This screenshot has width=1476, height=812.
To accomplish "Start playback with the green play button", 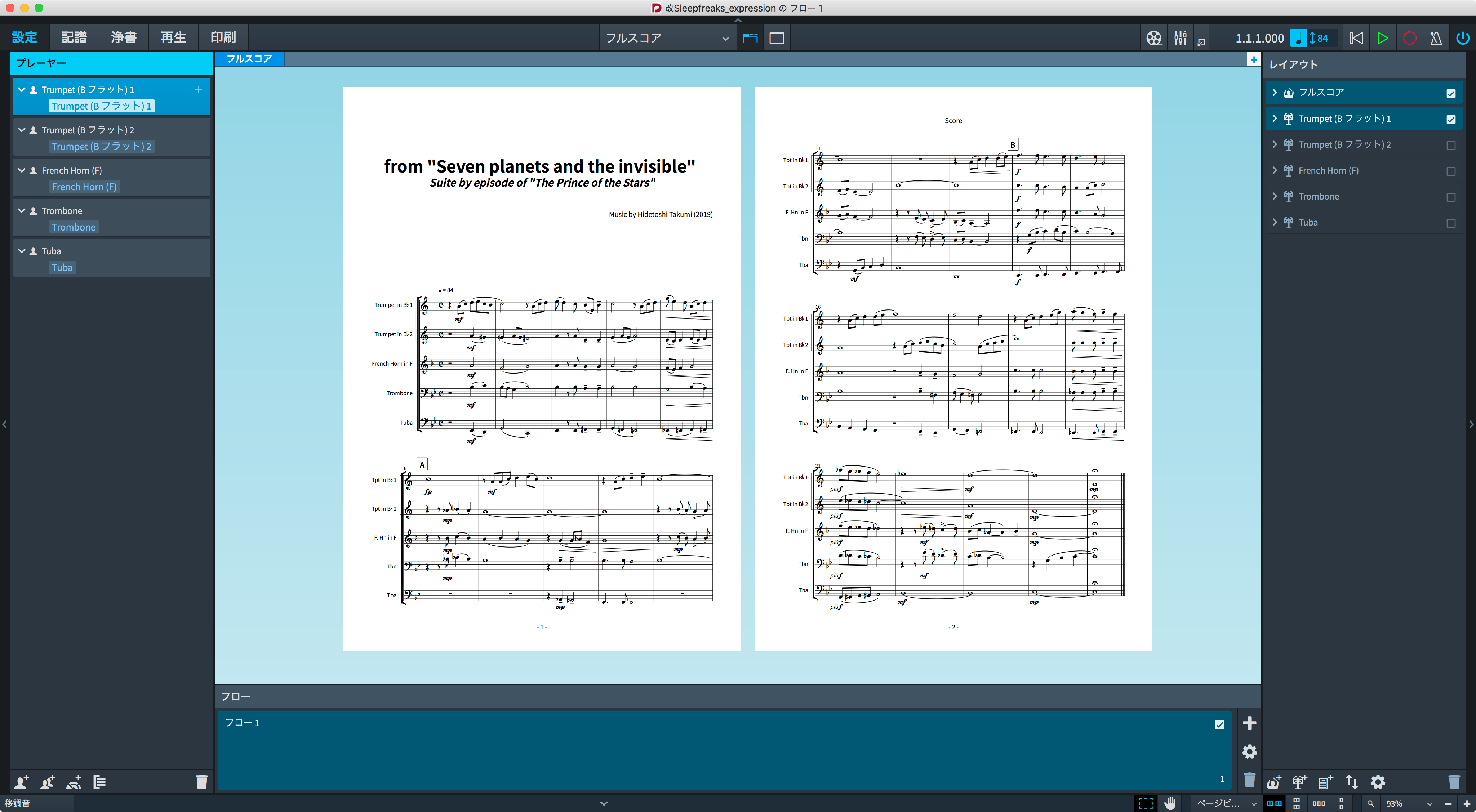I will click(1383, 38).
